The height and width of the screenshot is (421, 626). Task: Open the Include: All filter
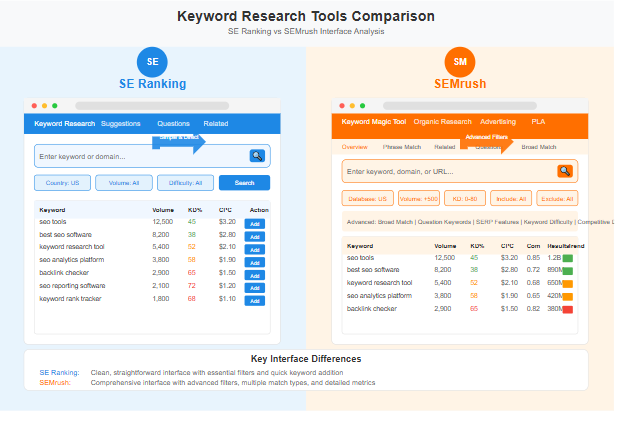[x=511, y=198]
